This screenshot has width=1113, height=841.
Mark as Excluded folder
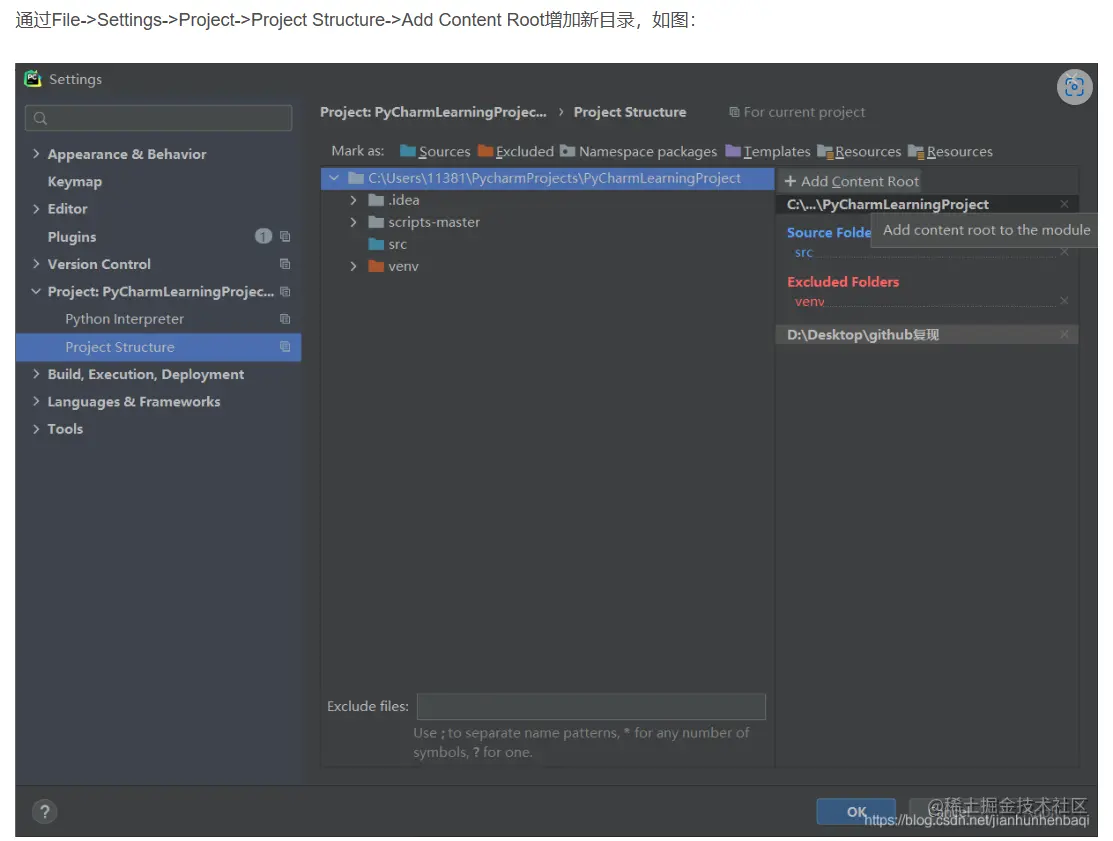click(516, 151)
